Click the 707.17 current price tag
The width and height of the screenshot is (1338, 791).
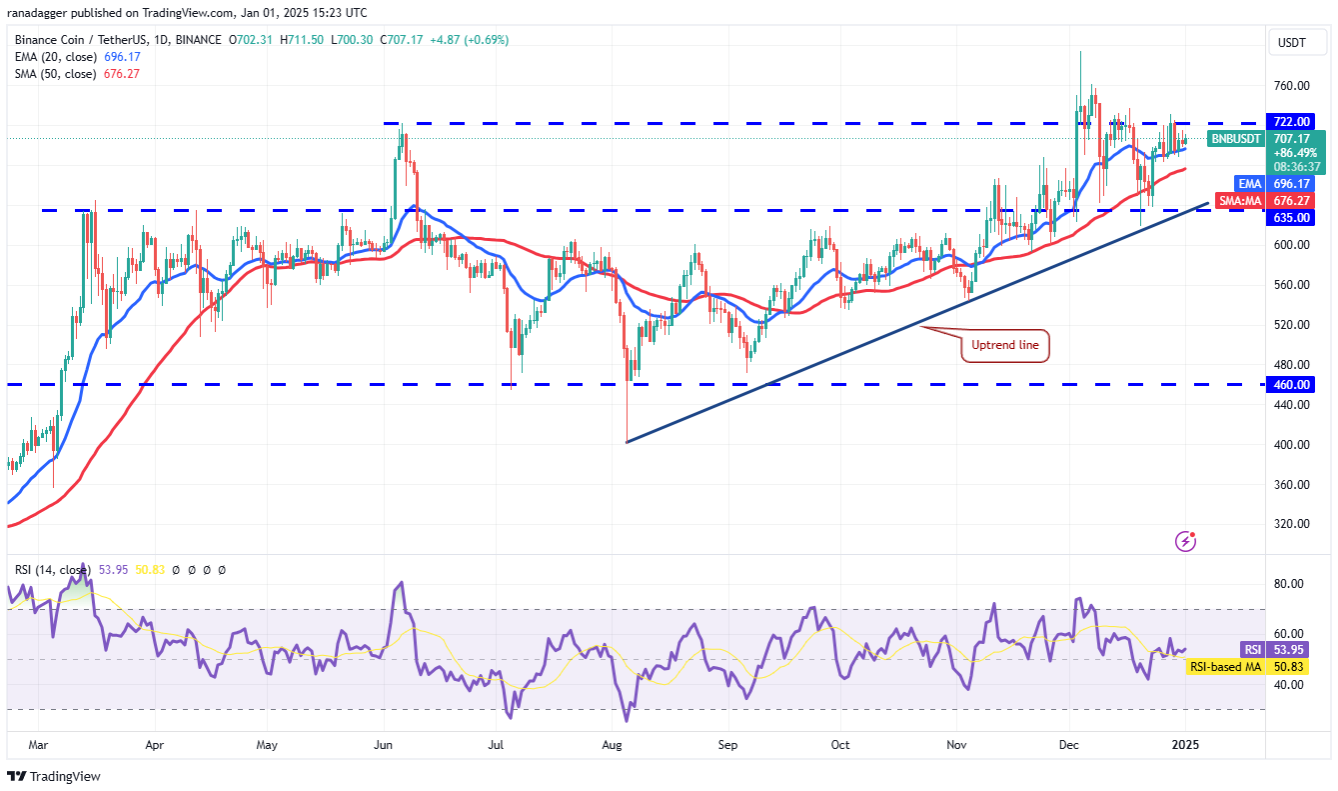[1290, 139]
